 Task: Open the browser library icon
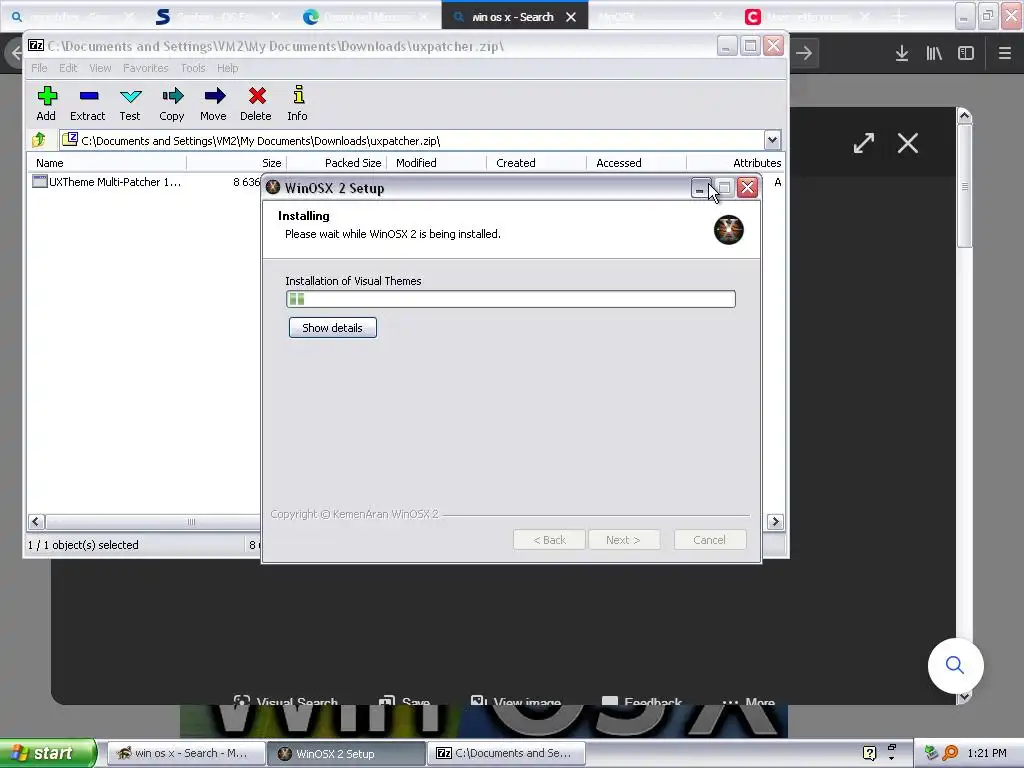[934, 54]
